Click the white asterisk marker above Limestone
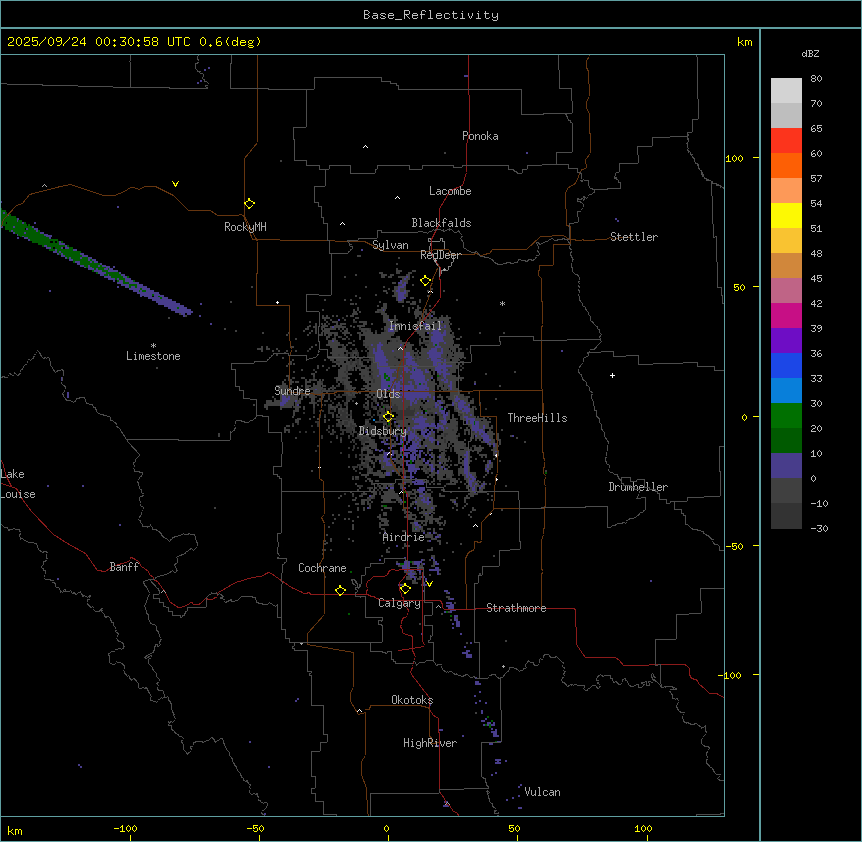The height and width of the screenshot is (842, 862). (153, 345)
